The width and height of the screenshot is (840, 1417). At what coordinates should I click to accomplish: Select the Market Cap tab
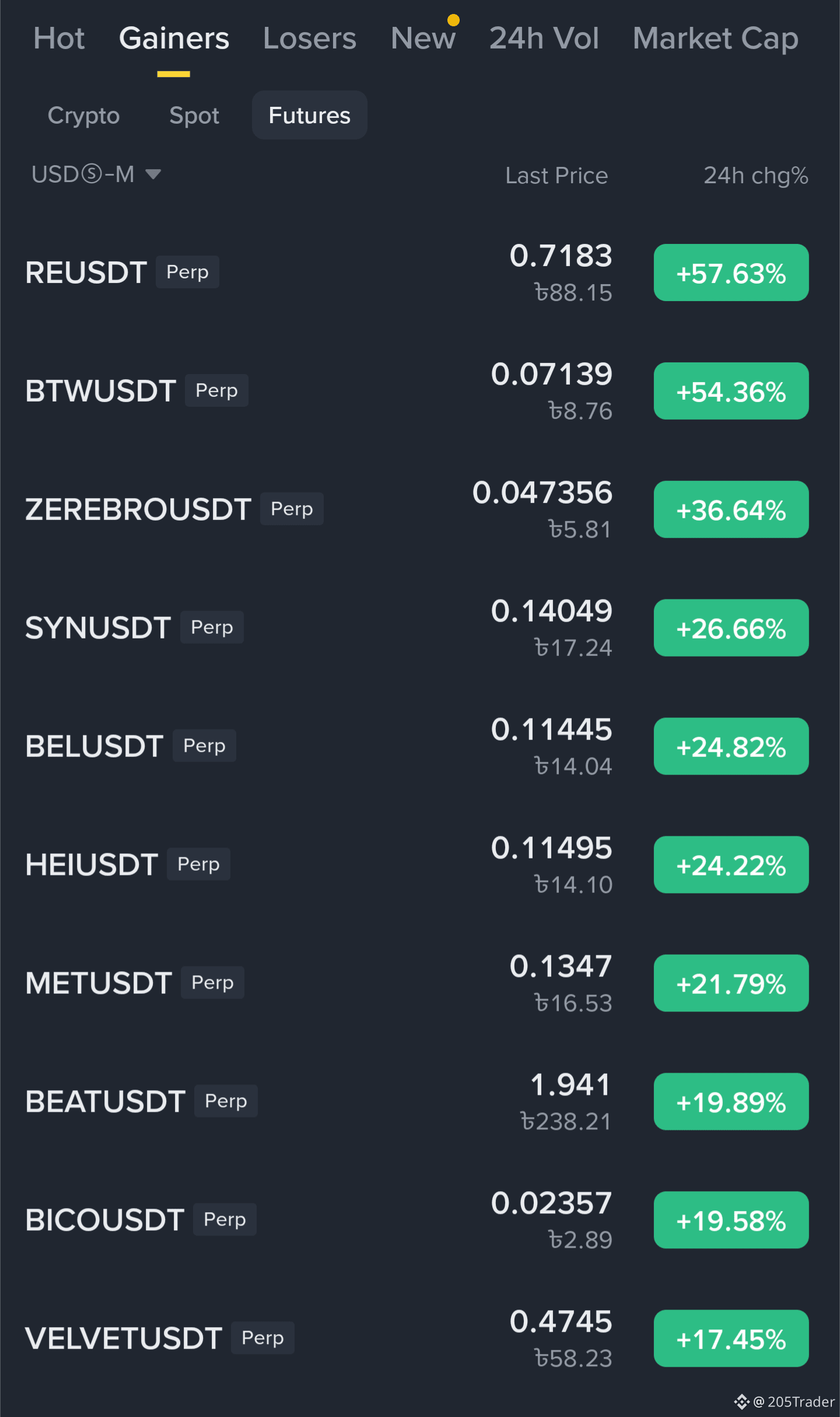point(715,40)
